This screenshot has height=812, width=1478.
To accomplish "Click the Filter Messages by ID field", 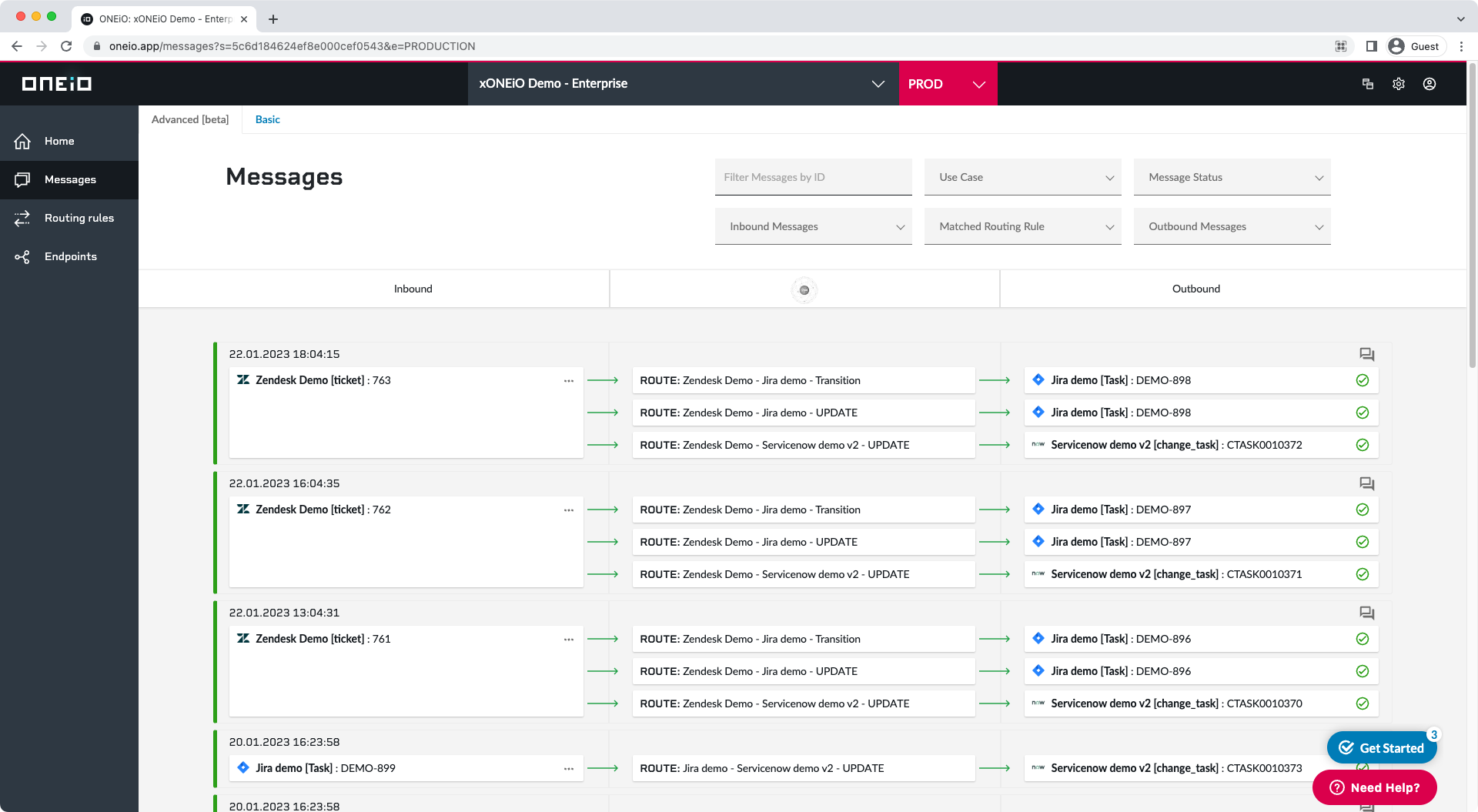I will coord(813,177).
